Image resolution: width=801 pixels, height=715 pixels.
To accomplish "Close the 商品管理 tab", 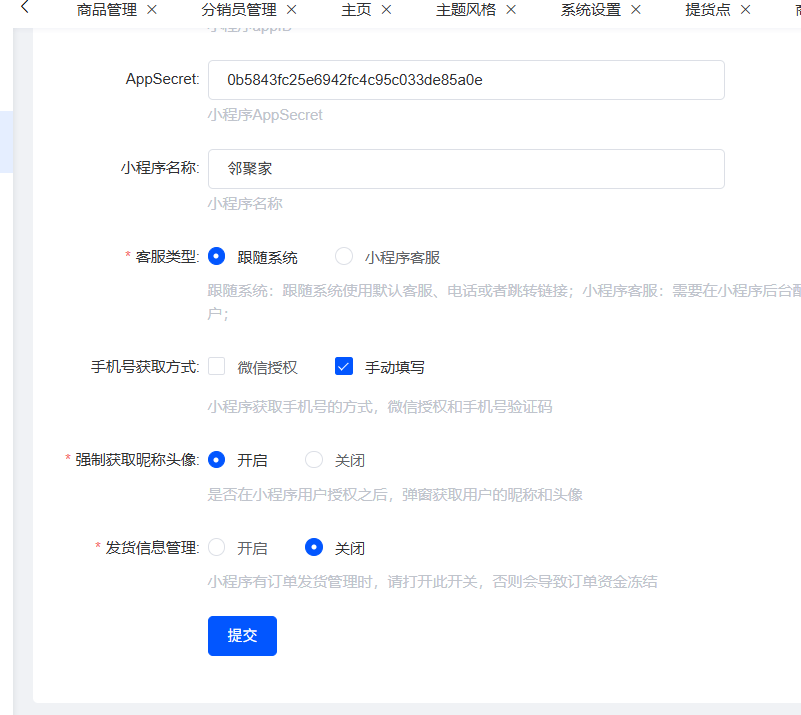I will tap(152, 10).
